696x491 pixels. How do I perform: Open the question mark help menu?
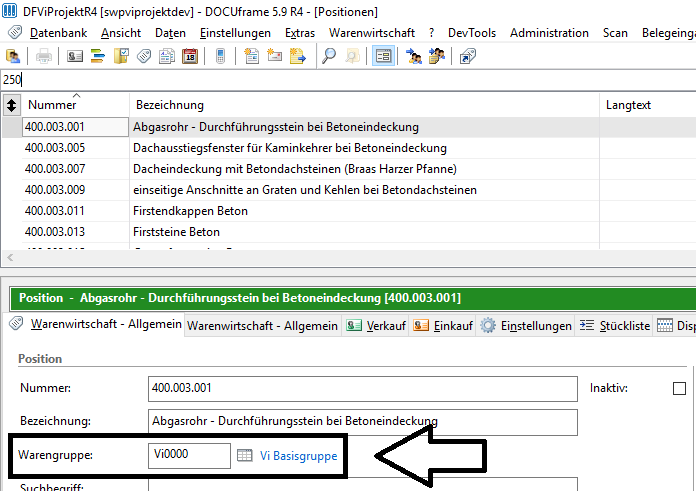431,33
